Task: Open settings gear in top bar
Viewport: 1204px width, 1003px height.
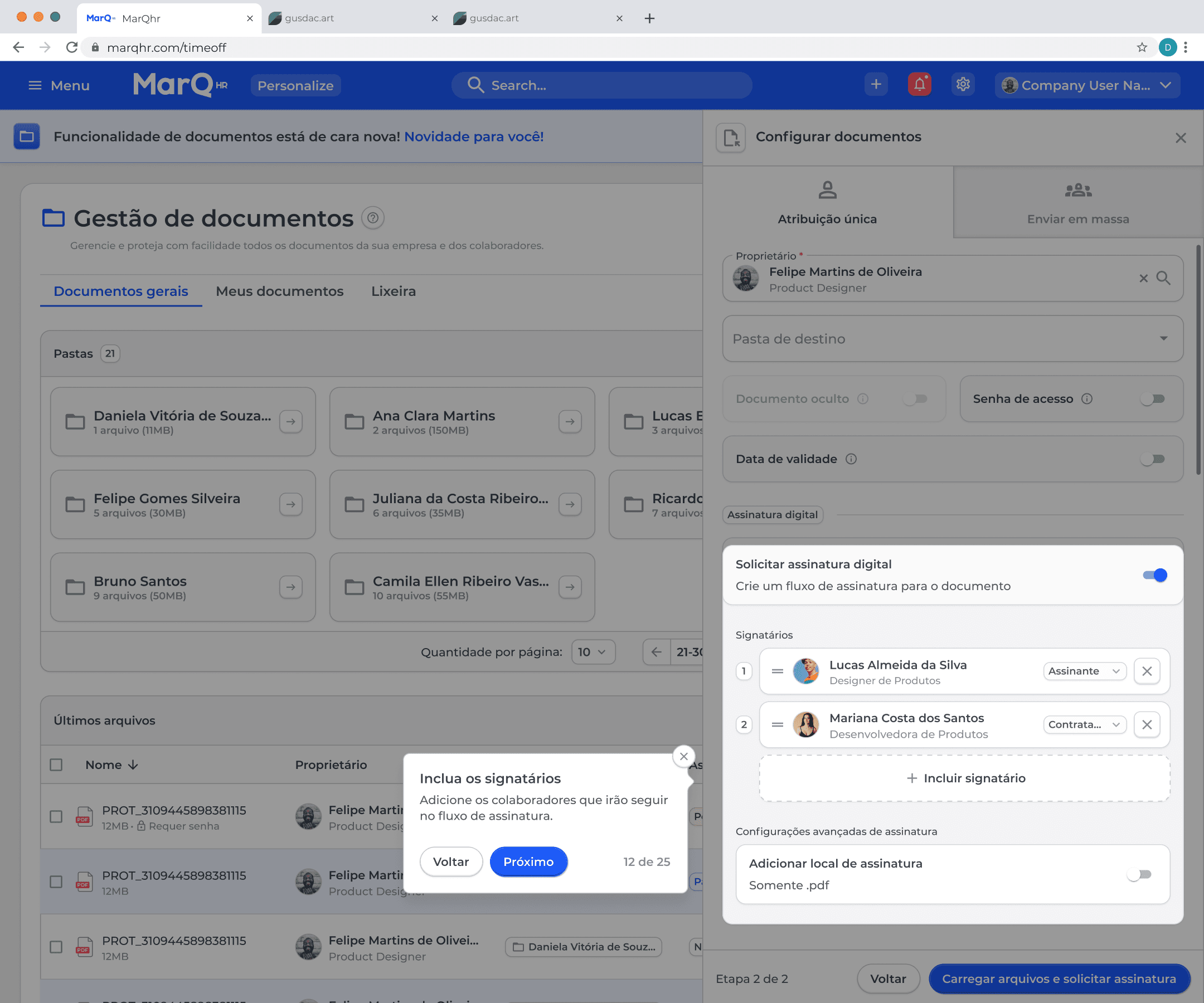Action: (x=963, y=85)
